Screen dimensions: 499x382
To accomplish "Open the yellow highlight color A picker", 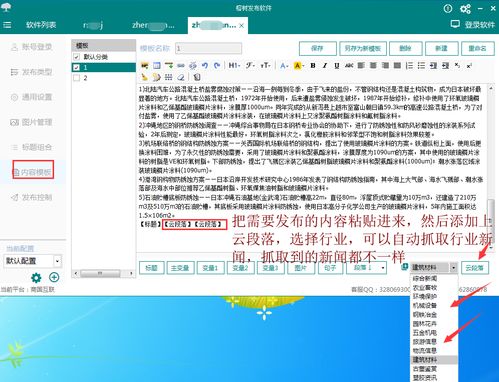I will (x=298, y=66).
